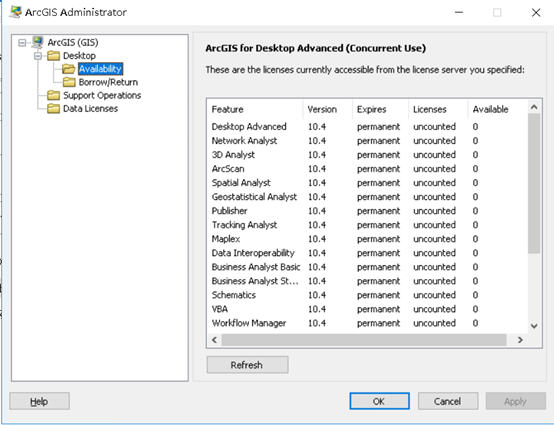Select the Availability tree item
The width and height of the screenshot is (554, 425).
point(100,69)
